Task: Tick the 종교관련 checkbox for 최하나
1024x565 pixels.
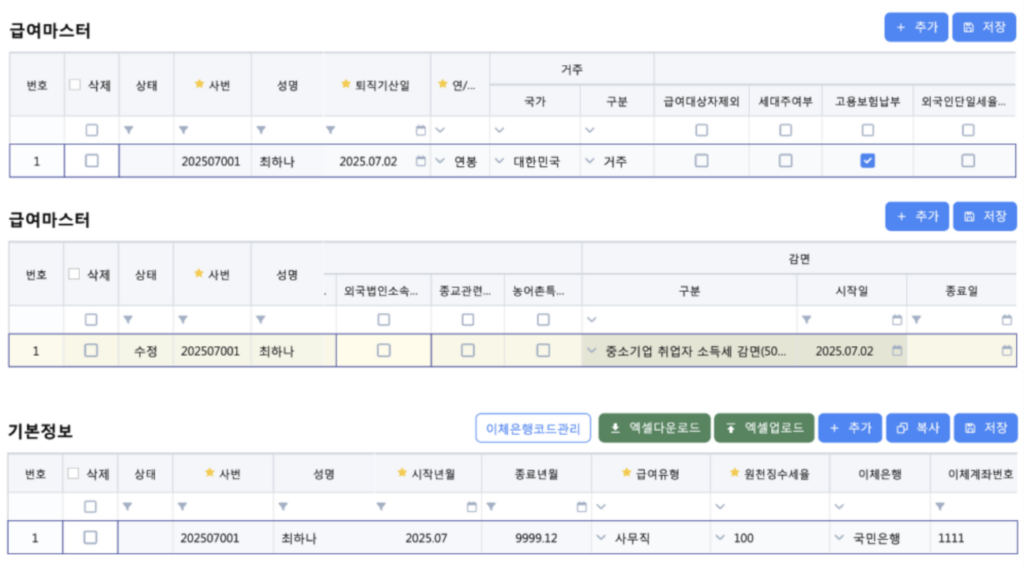Action: point(467,351)
